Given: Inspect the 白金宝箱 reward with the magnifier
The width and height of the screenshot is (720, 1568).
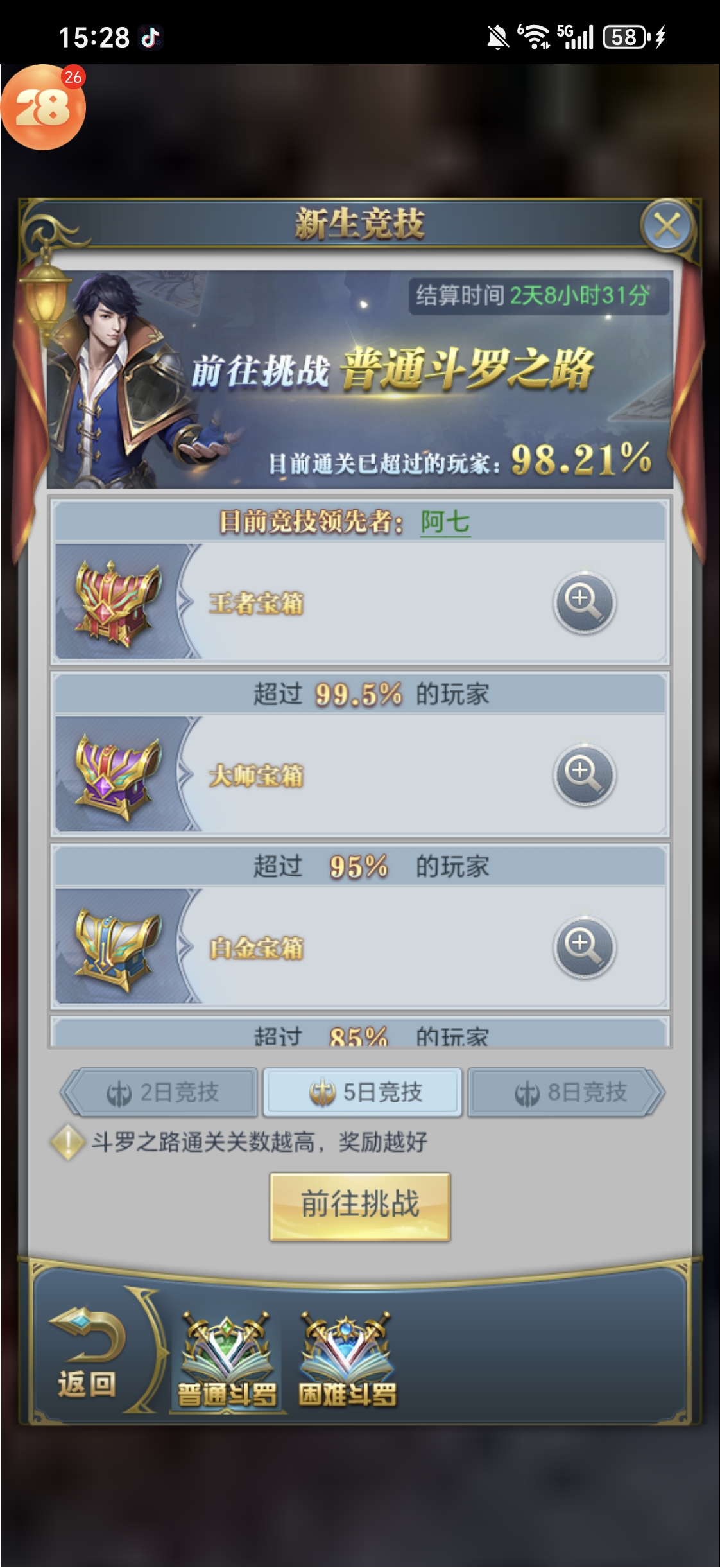Looking at the screenshot, I should 584,946.
